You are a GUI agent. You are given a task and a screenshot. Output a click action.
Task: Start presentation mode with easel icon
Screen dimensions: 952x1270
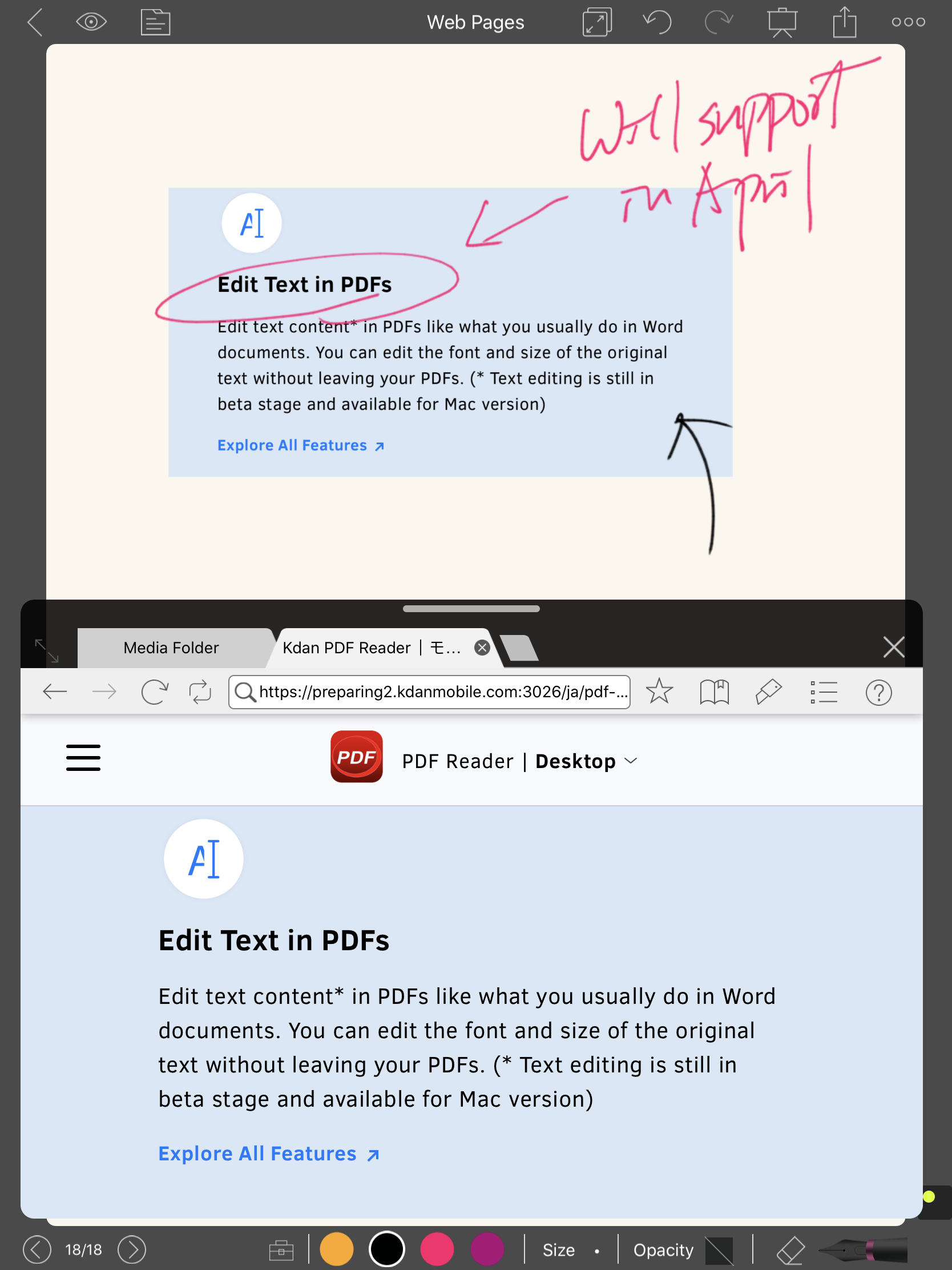(782, 22)
